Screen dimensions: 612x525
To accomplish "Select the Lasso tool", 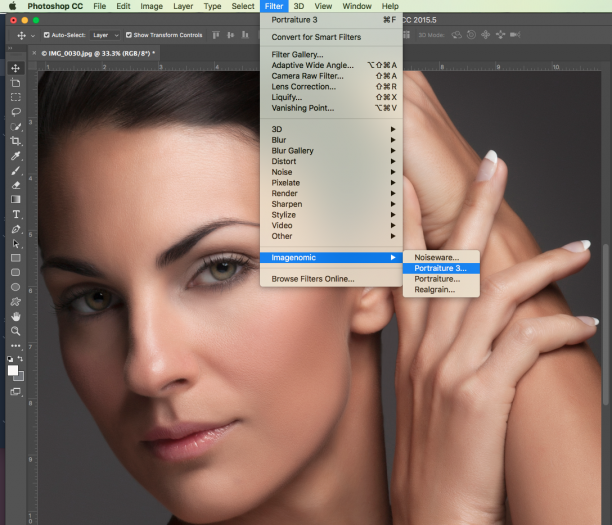I will [x=16, y=112].
